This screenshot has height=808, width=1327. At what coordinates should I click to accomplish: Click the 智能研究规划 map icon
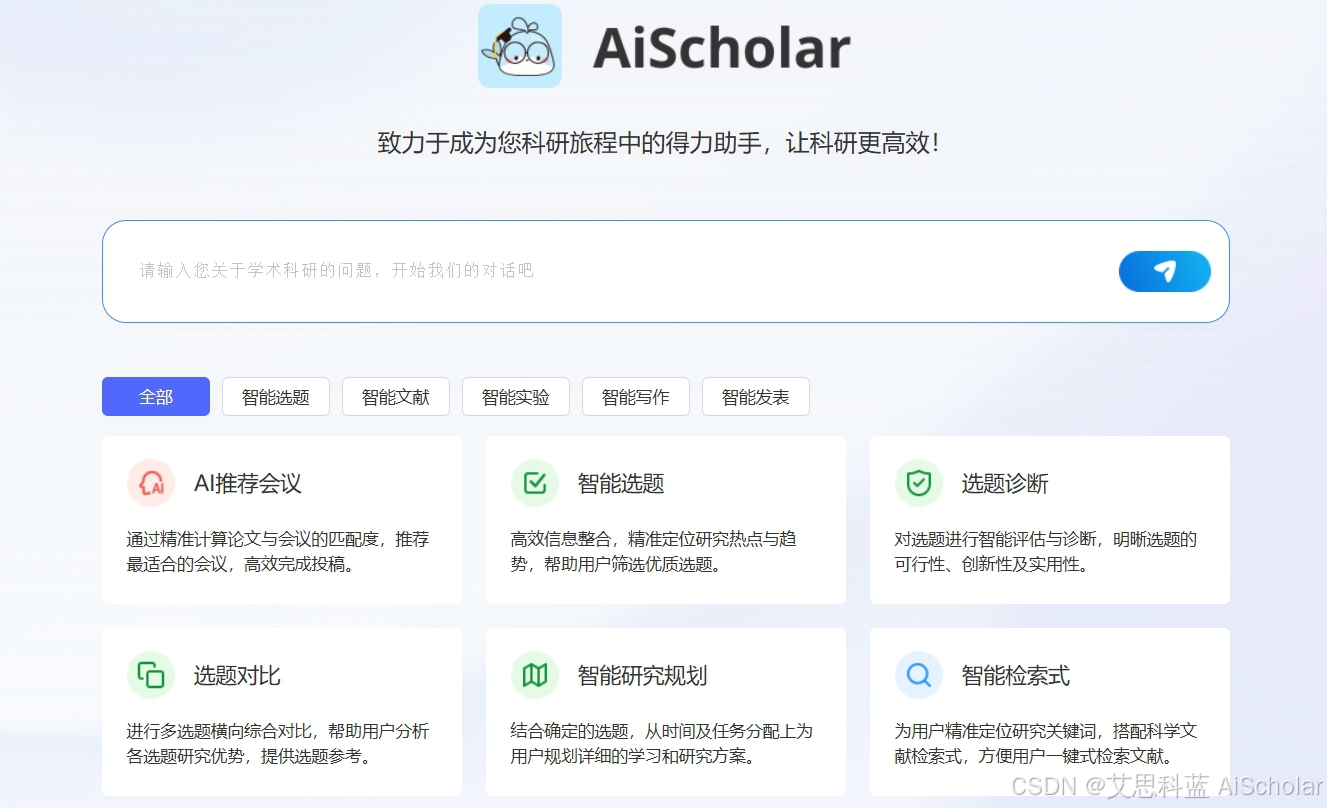pos(535,675)
